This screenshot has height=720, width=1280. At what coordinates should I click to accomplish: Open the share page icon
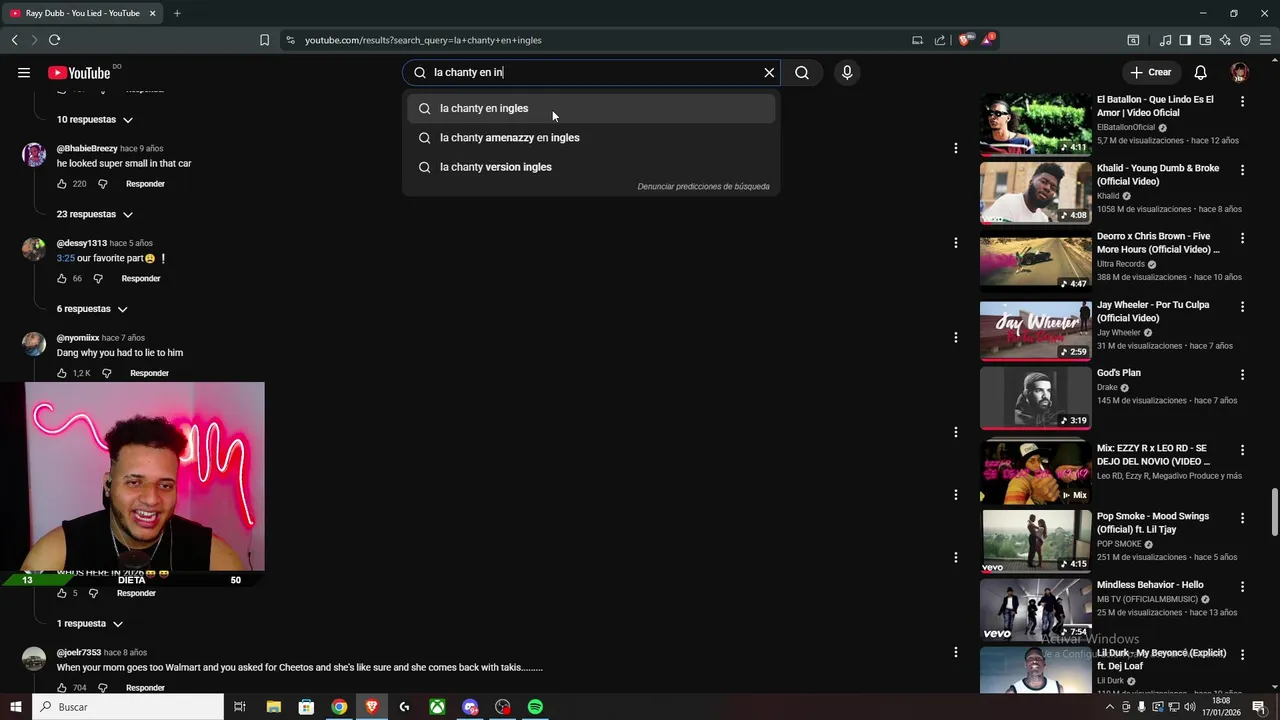pyautogui.click(x=940, y=40)
